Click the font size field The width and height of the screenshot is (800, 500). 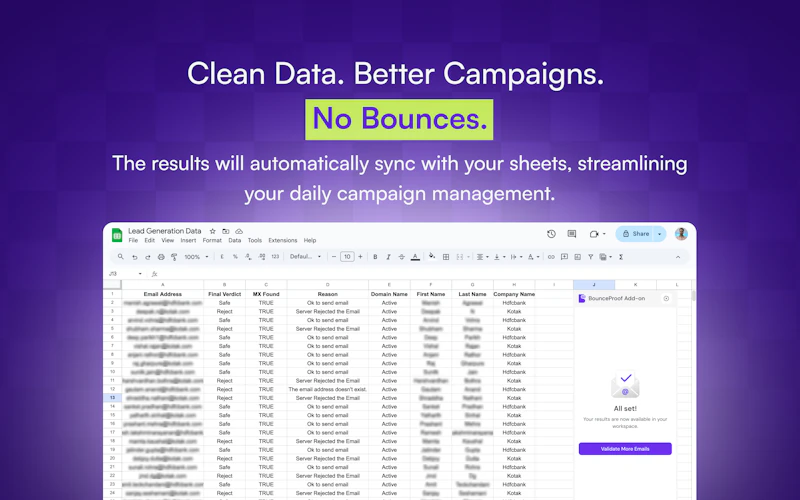pyautogui.click(x=347, y=257)
